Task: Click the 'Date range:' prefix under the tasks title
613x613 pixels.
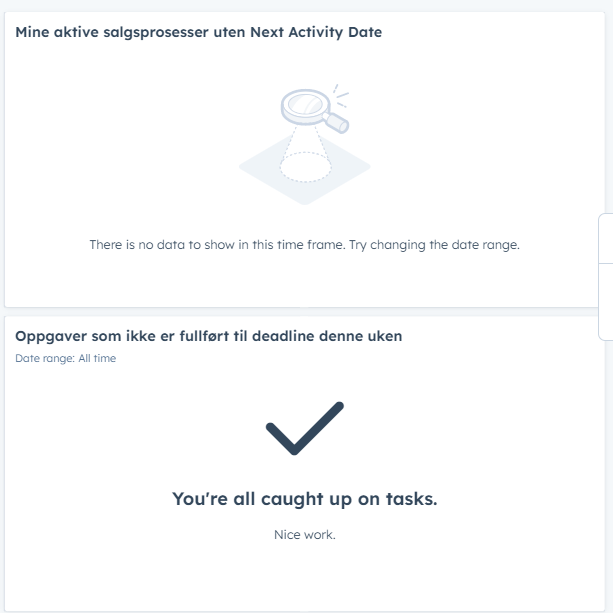Action: (45, 358)
